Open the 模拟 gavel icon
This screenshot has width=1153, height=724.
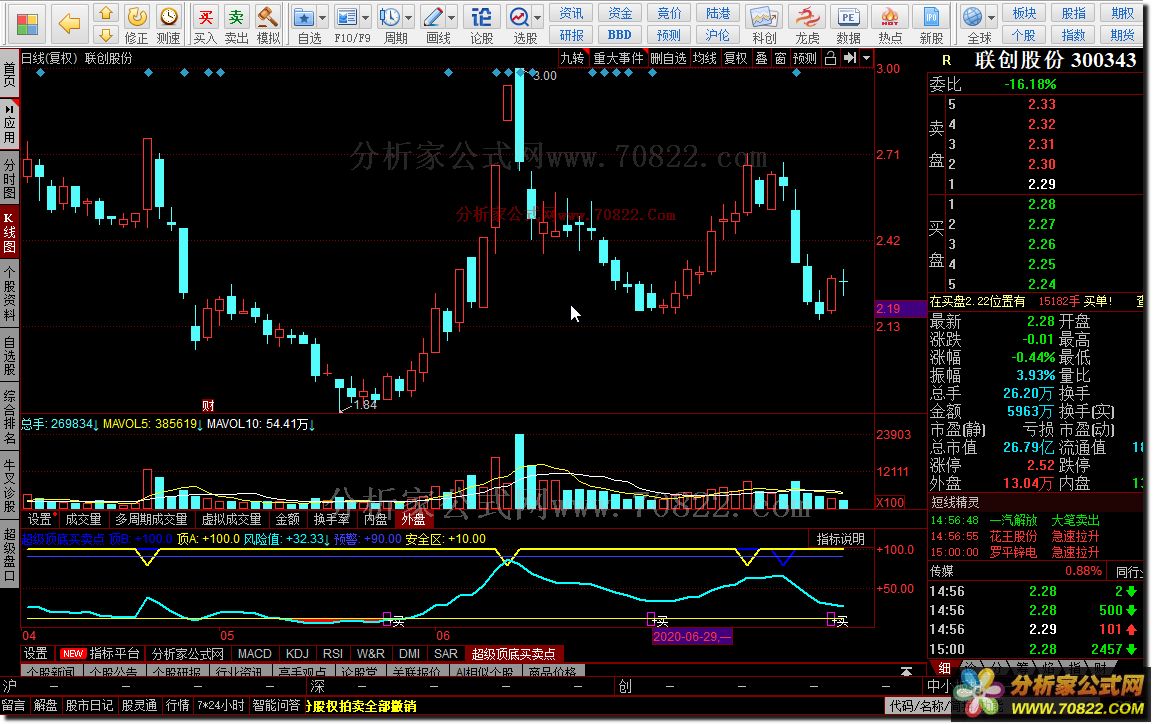click(x=267, y=16)
